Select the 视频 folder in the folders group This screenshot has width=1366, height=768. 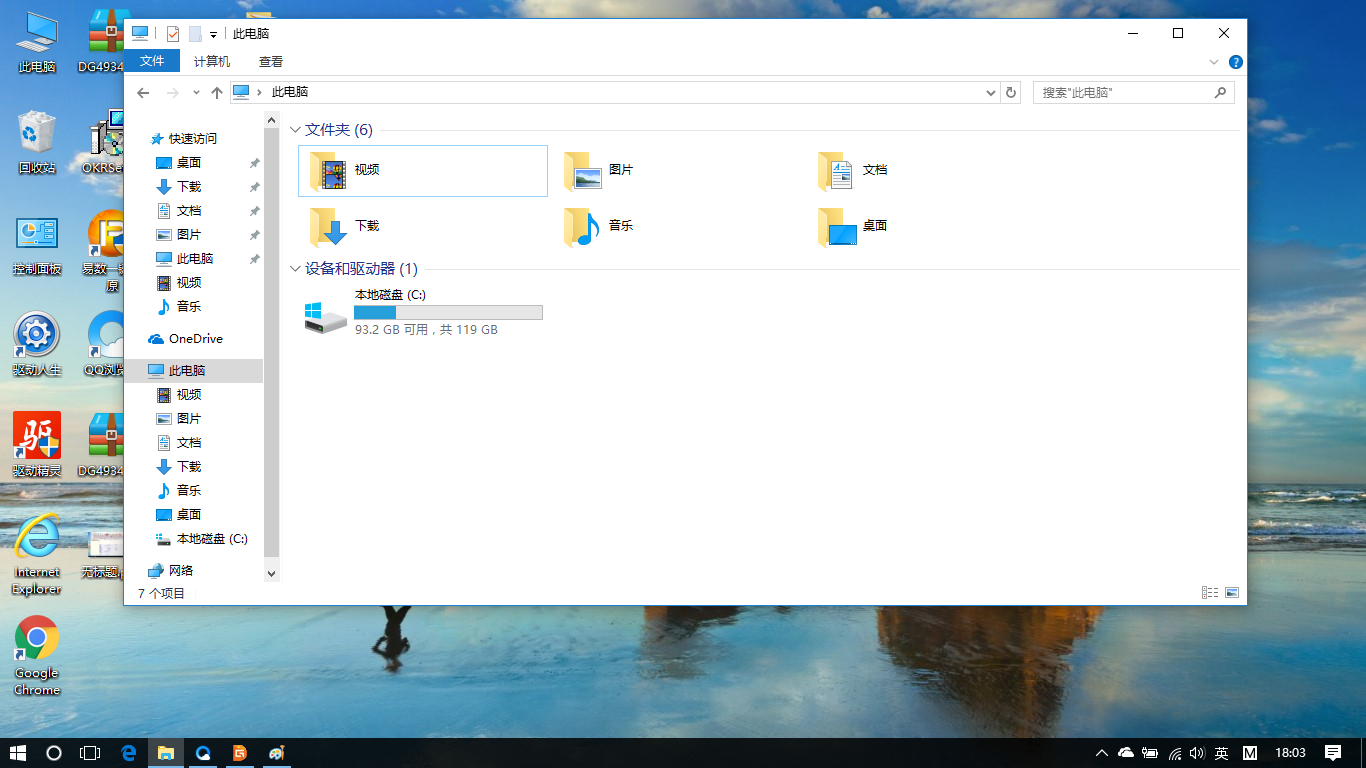(423, 171)
